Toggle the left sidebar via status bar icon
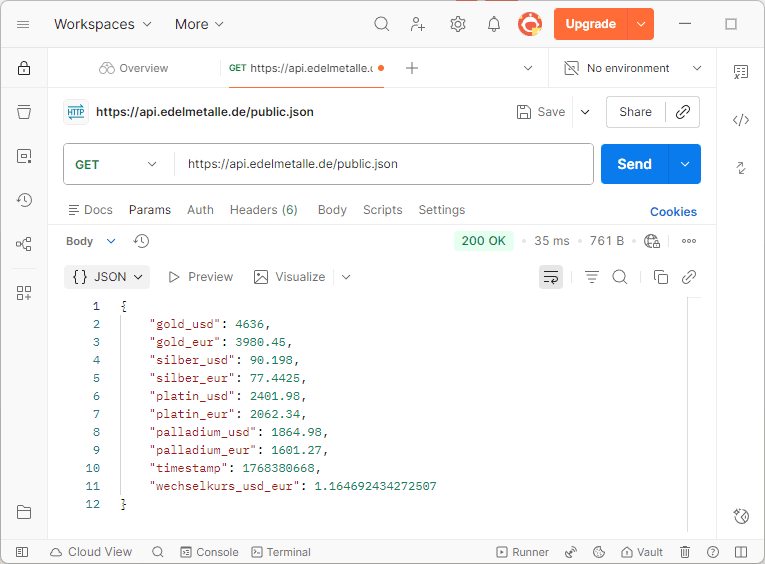 click(22, 552)
